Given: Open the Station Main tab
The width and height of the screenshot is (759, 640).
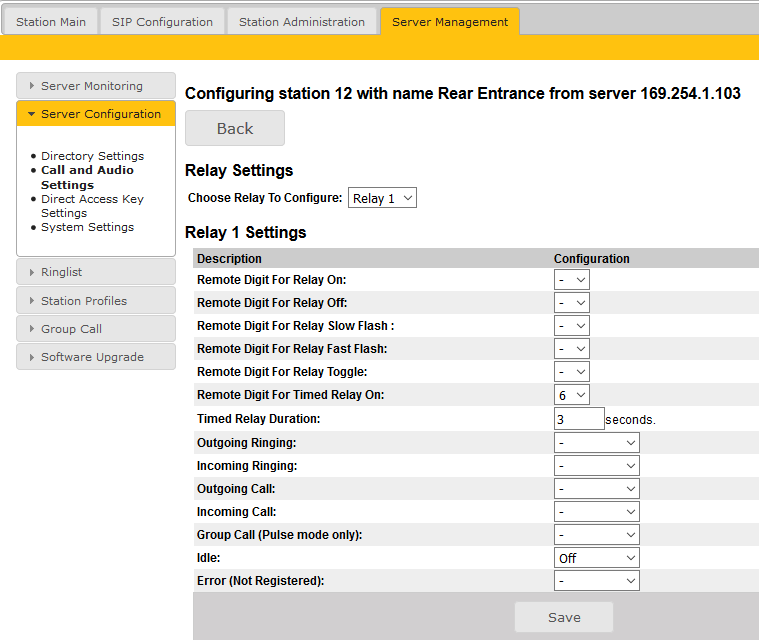Looking at the screenshot, I should click(x=51, y=22).
